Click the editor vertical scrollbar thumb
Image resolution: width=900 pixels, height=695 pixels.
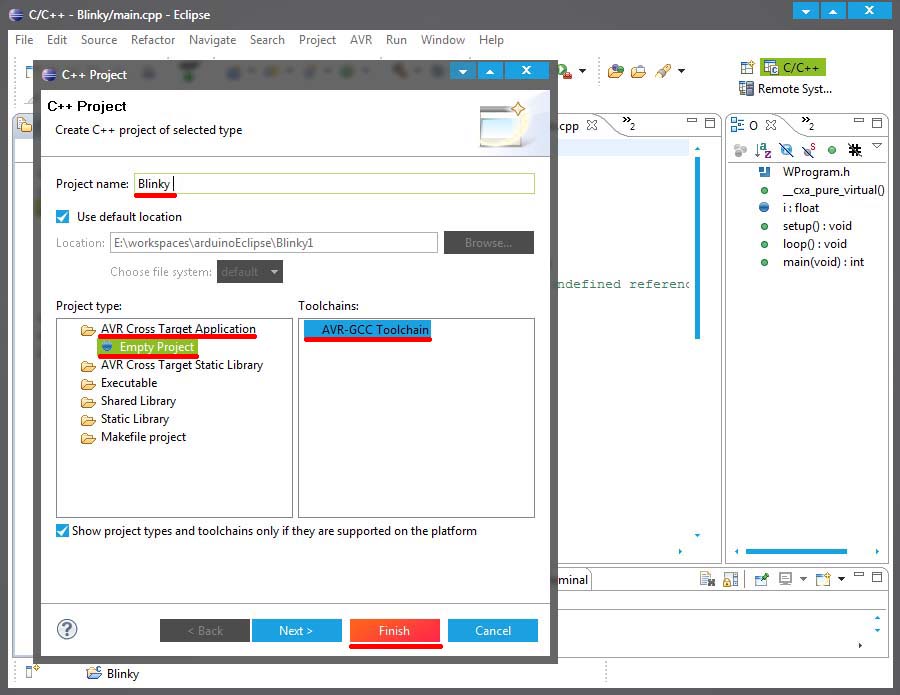(697, 248)
